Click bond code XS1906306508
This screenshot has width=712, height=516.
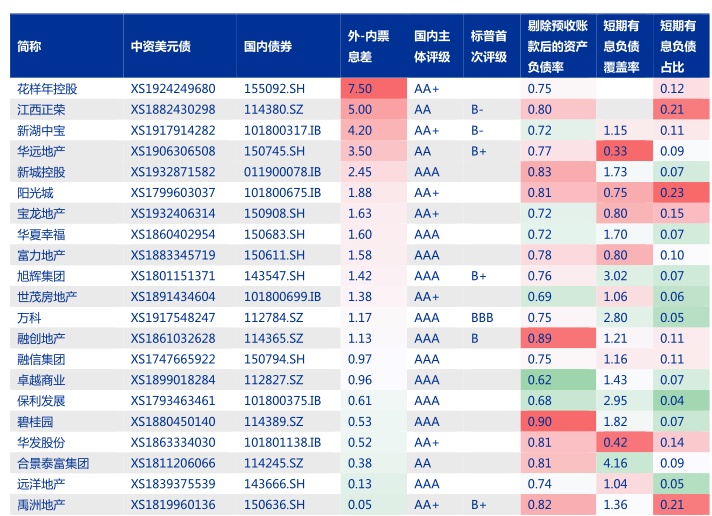coord(173,151)
